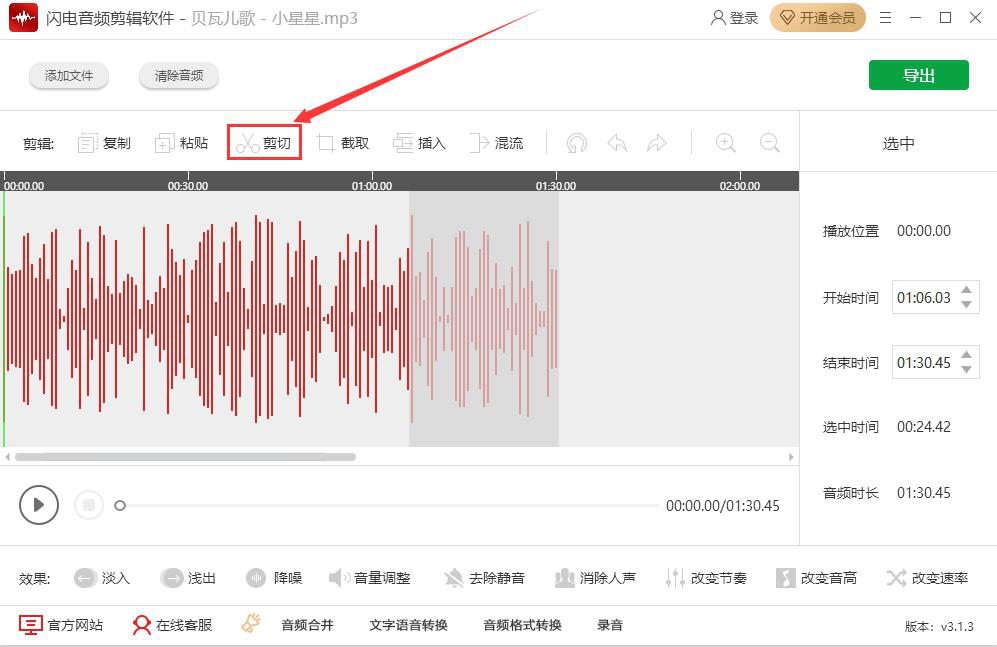Screen dimensions: 997x647
Task: Click the selected gray waveform region
Action: click(484, 318)
